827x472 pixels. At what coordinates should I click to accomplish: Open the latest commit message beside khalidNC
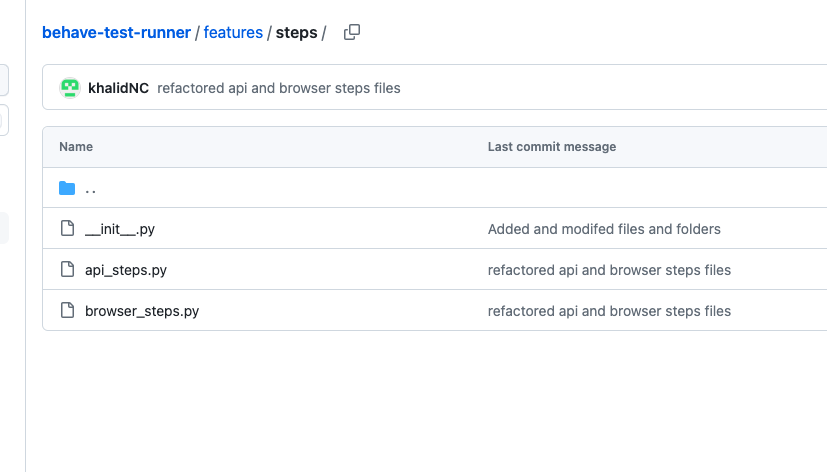coord(279,88)
